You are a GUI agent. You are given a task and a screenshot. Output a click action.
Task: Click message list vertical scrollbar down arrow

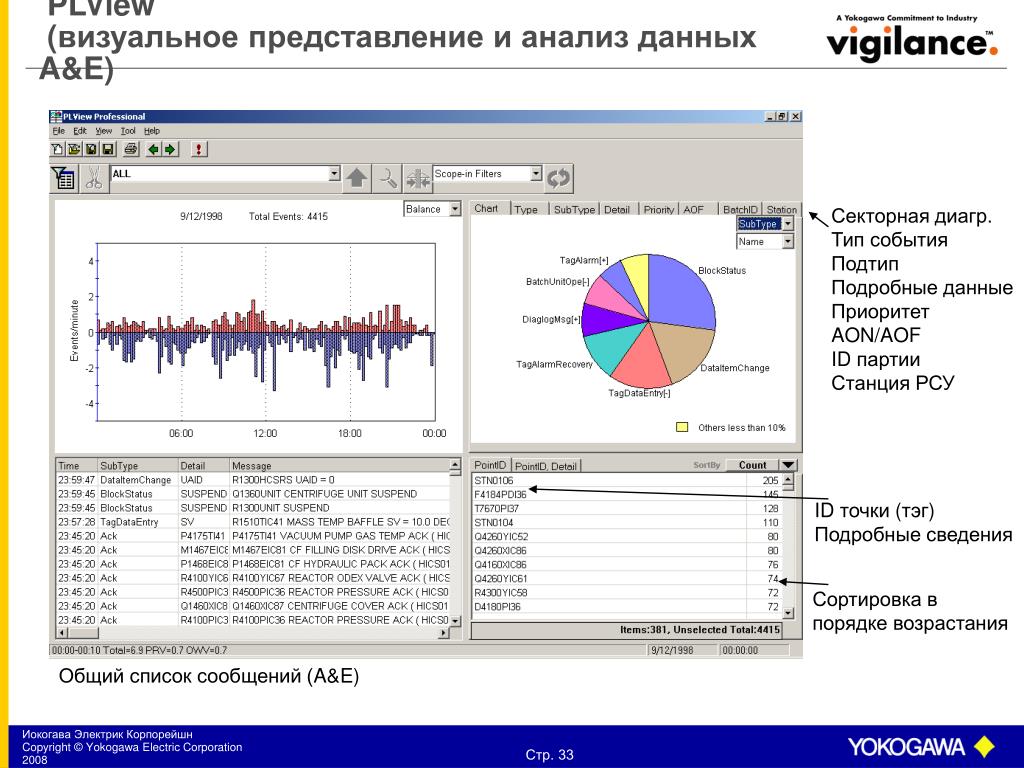click(455, 620)
